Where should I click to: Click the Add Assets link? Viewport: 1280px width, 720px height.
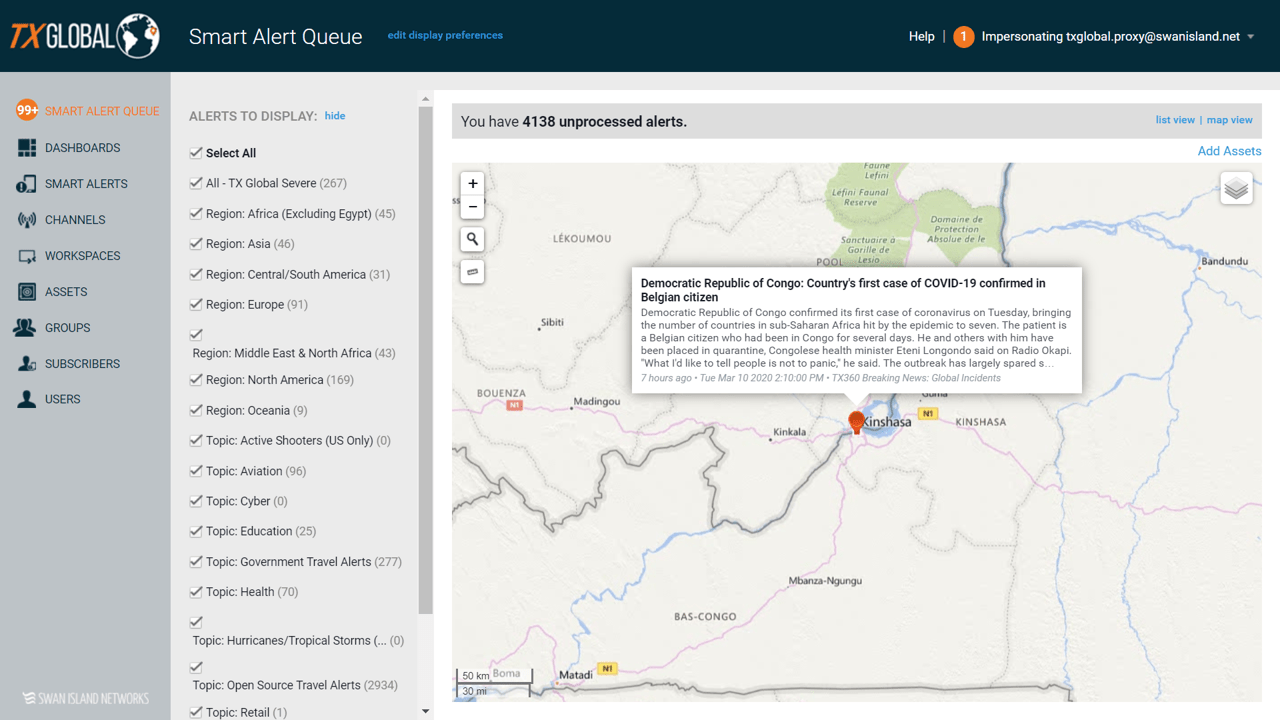point(1229,151)
